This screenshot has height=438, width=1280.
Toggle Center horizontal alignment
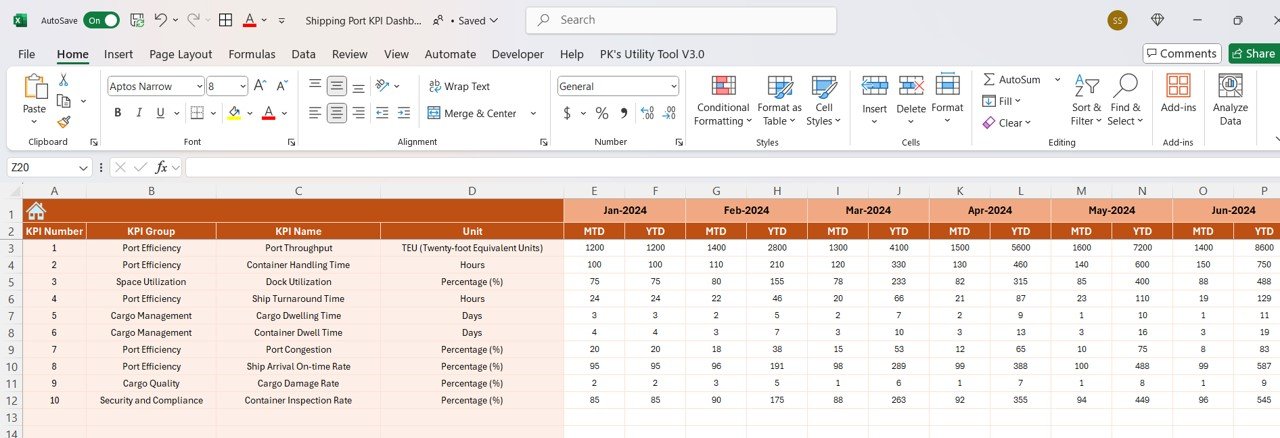click(x=337, y=113)
